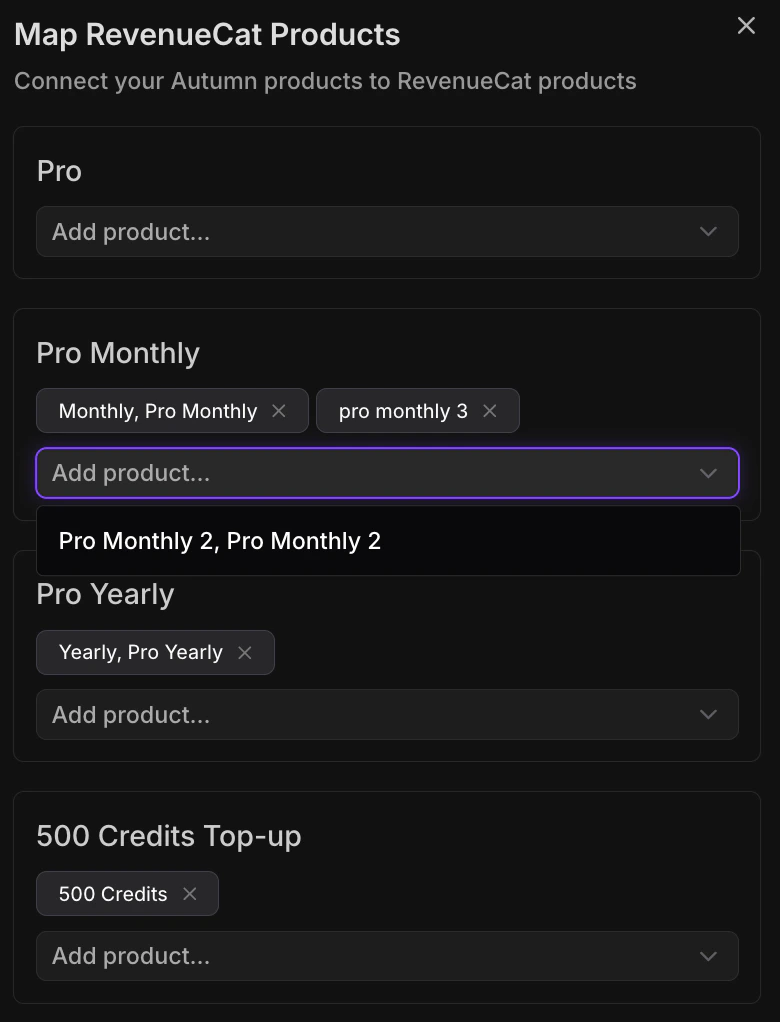Viewport: 780px width, 1022px height.
Task: Click the remove icon on pro monthly 3
Action: (490, 410)
